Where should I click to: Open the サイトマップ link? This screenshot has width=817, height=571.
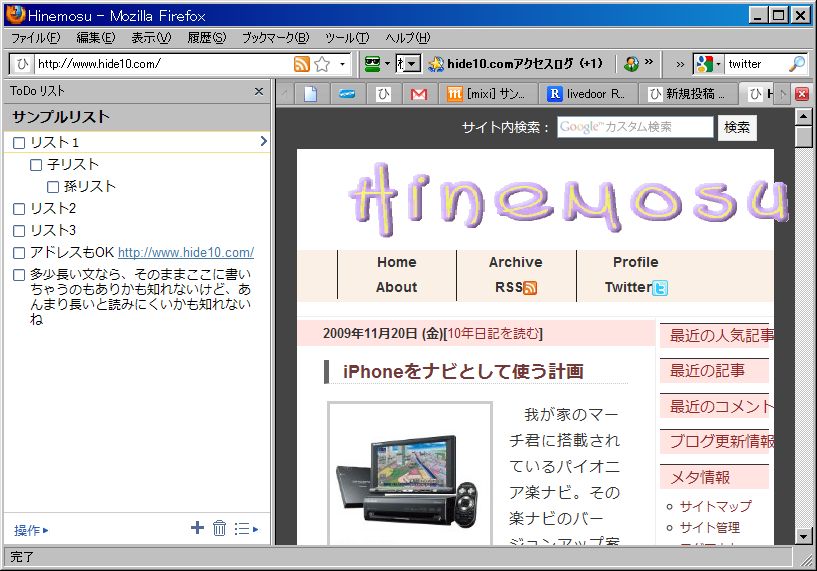tap(716, 506)
